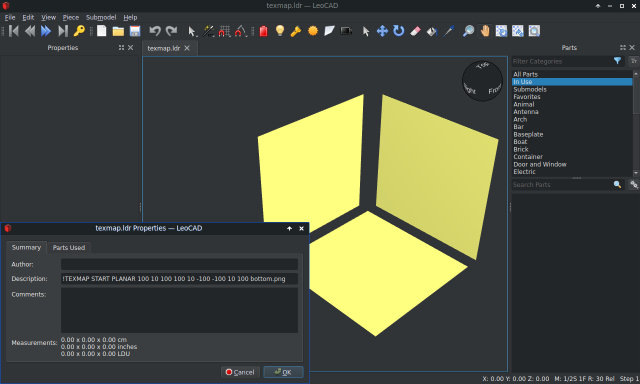Close the texmap.ldr document tab

[x=187, y=48]
